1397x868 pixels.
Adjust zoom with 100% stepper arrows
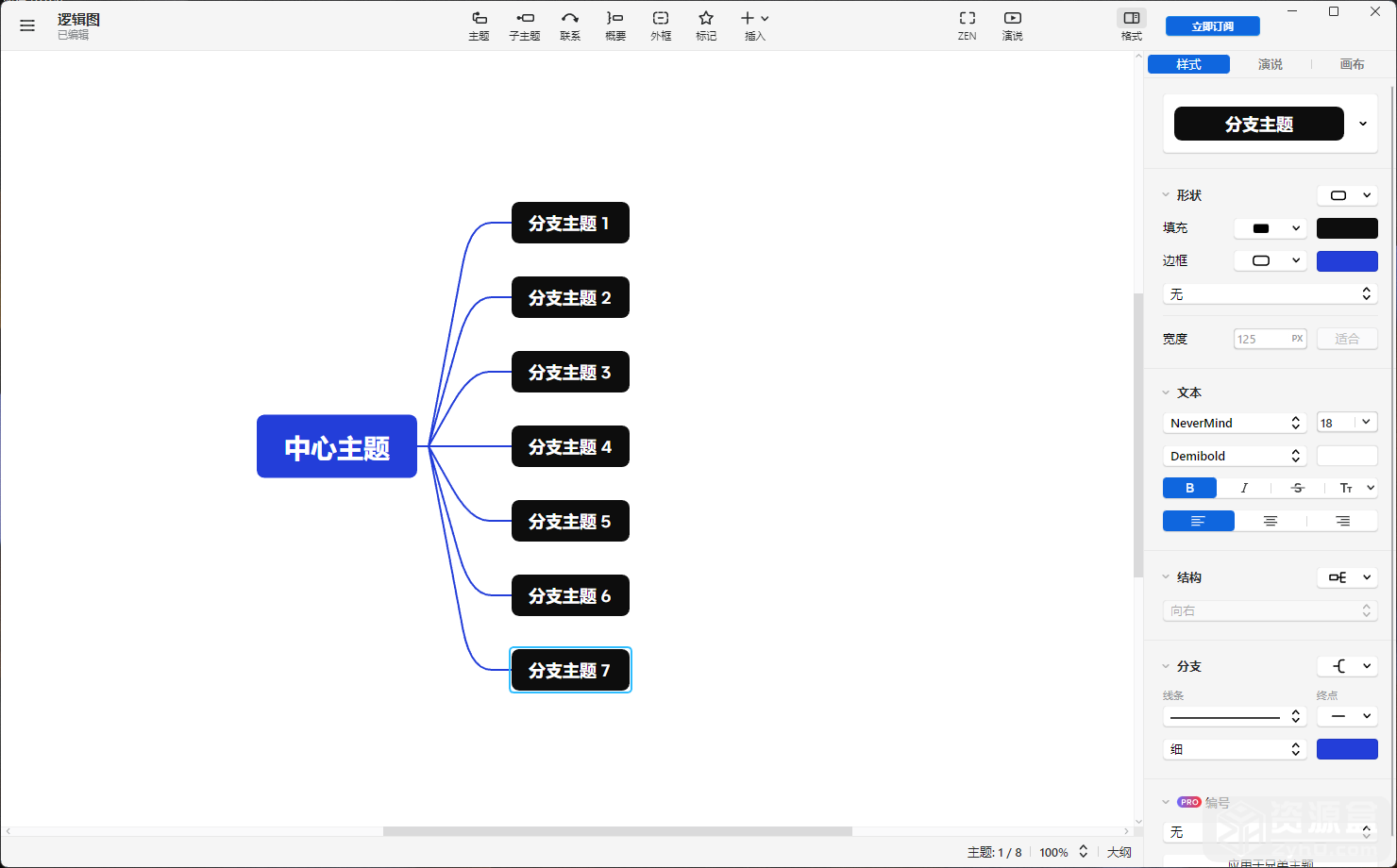1084,852
